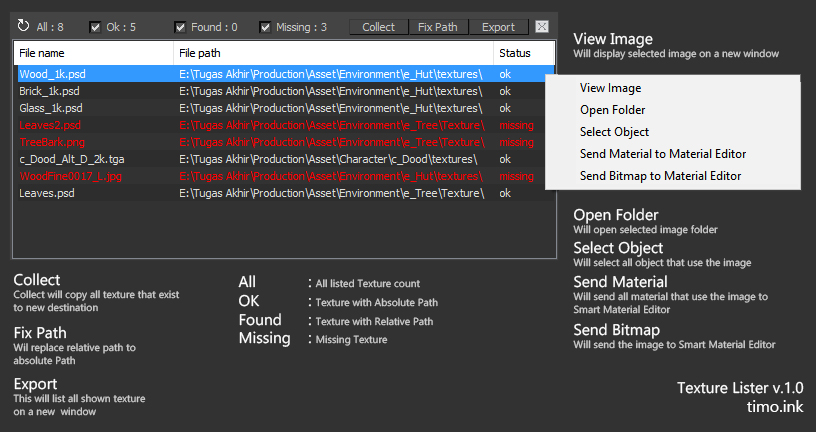This screenshot has width=816, height=432.
Task: Choose View Image from context menu
Action: (610, 88)
